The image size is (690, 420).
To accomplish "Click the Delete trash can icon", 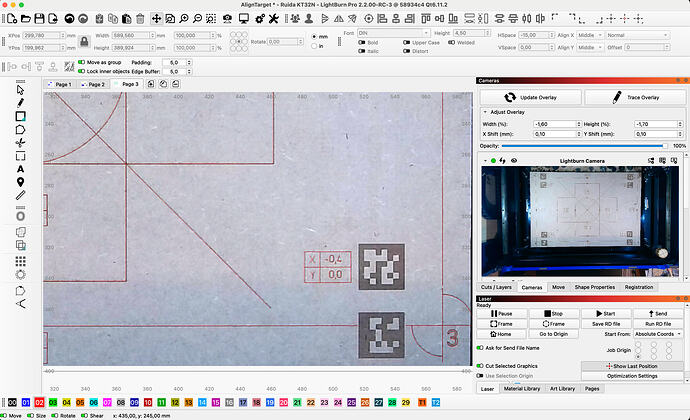I will pos(140,18).
